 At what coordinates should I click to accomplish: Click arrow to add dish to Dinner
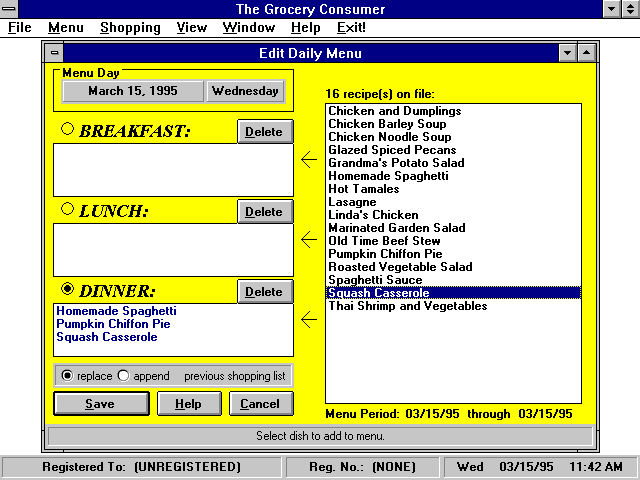(x=308, y=320)
